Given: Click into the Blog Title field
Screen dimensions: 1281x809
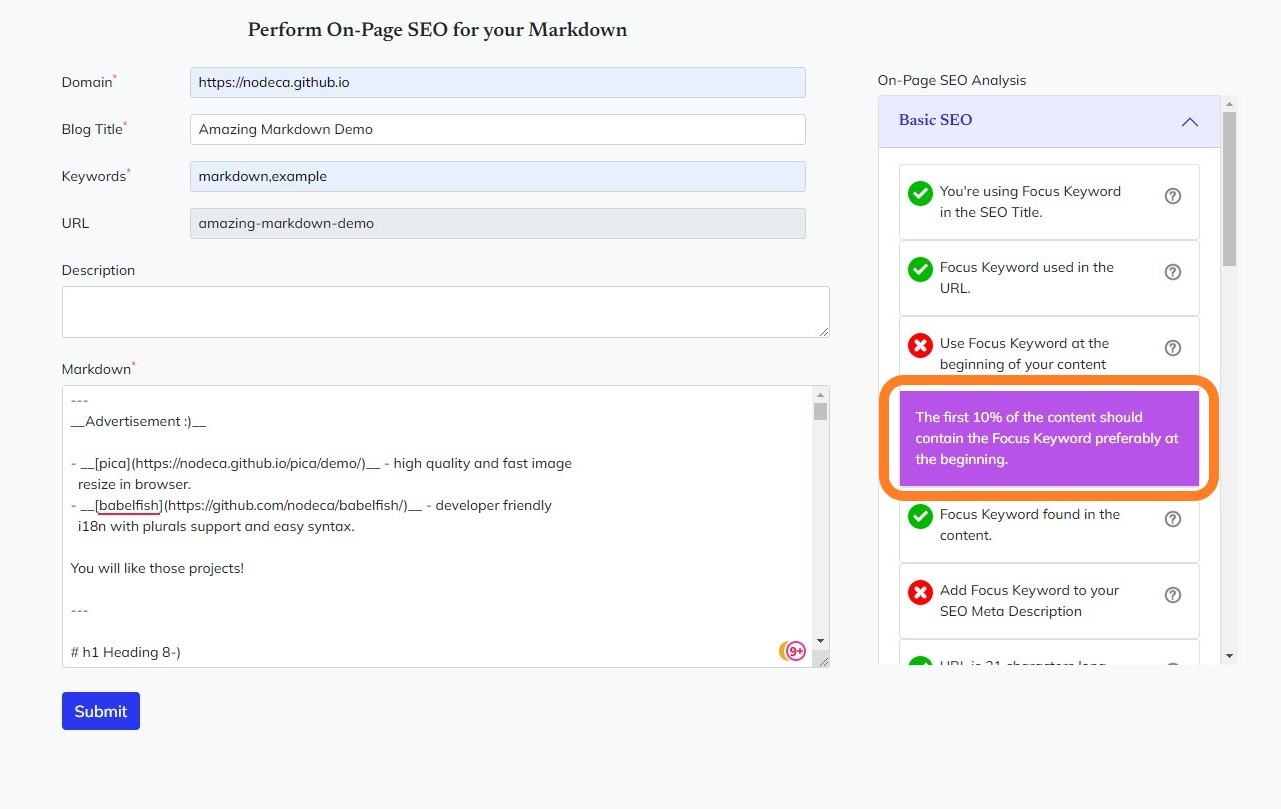Looking at the screenshot, I should (x=497, y=129).
